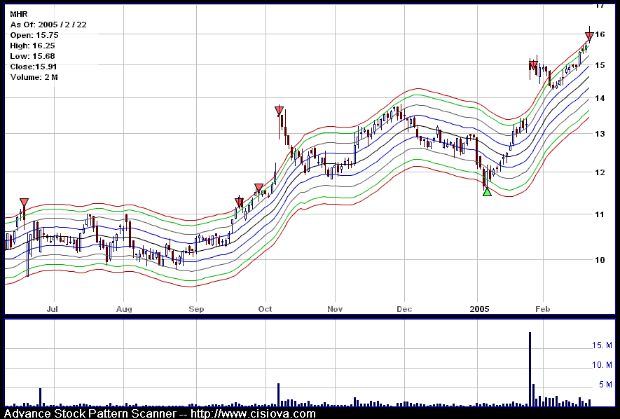Click the MHR ticker symbol label
This screenshot has width=620, height=419.
[x=19, y=14]
